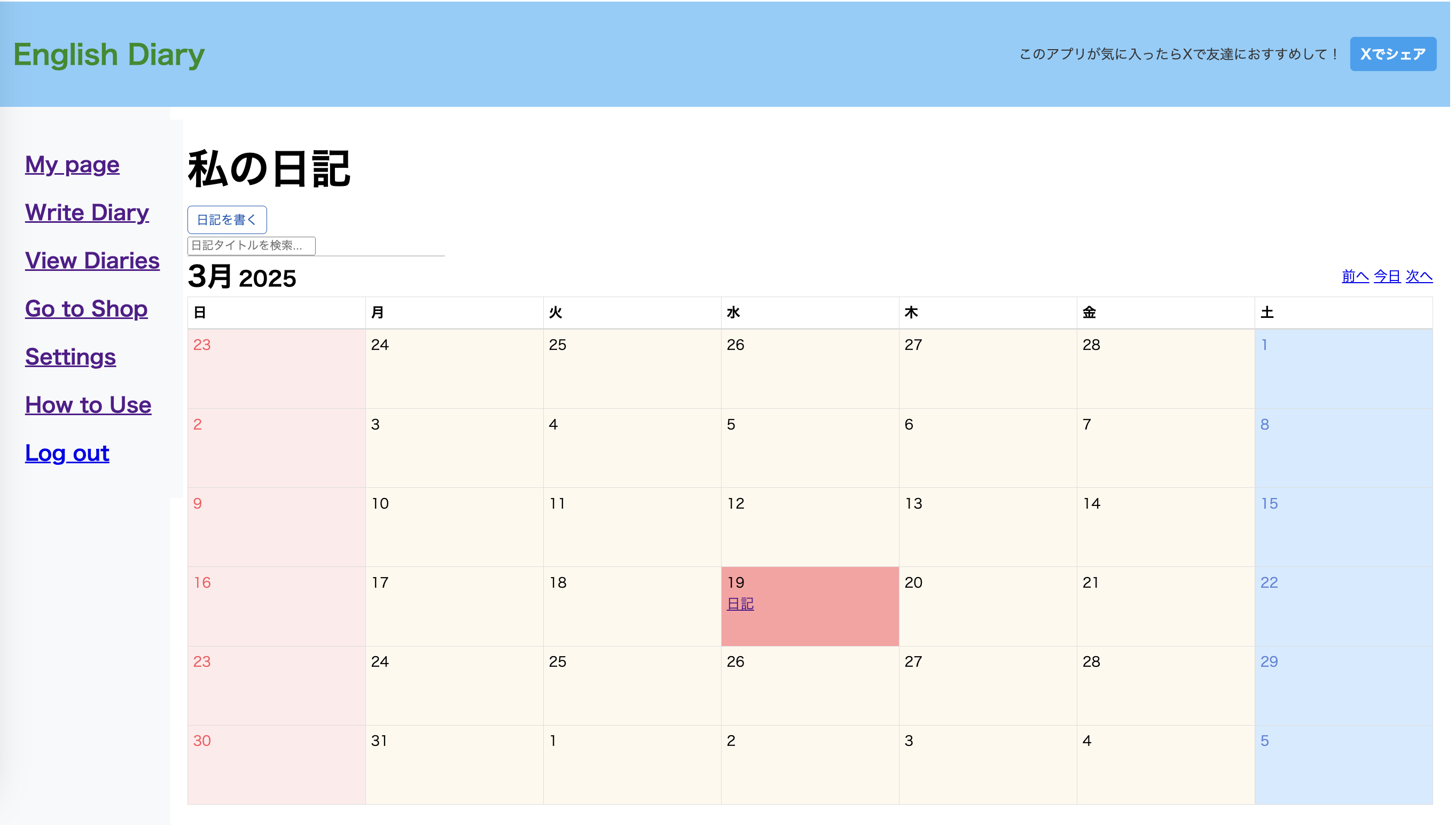Open Settings in the sidebar
Image resolution: width=1456 pixels, height=825 pixels.
tap(70, 357)
